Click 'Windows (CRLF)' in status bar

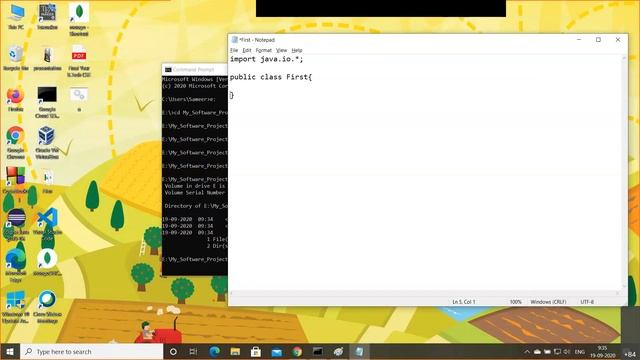click(x=548, y=302)
